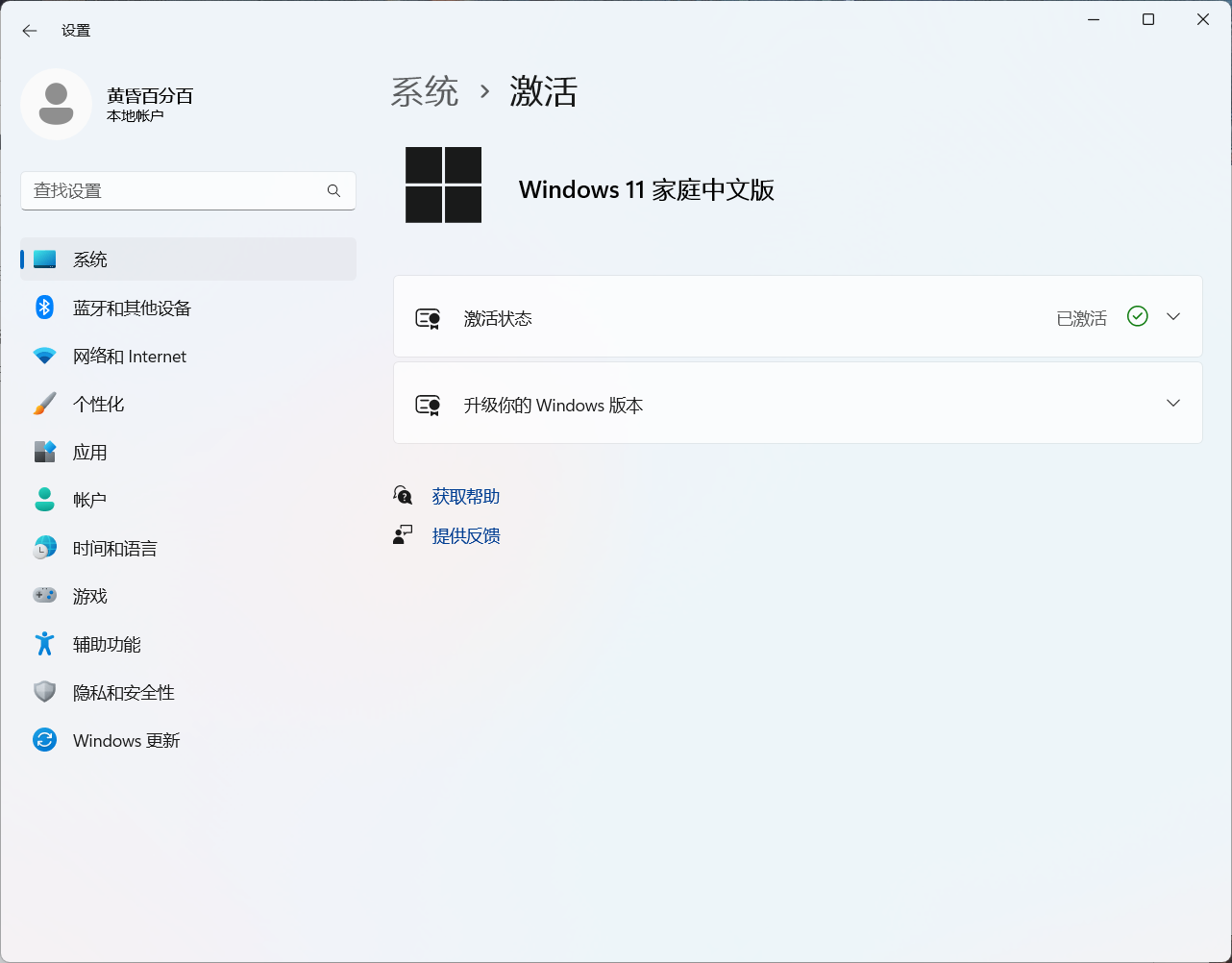Click the Windows 11 家庭中文版 edition text

647,189
